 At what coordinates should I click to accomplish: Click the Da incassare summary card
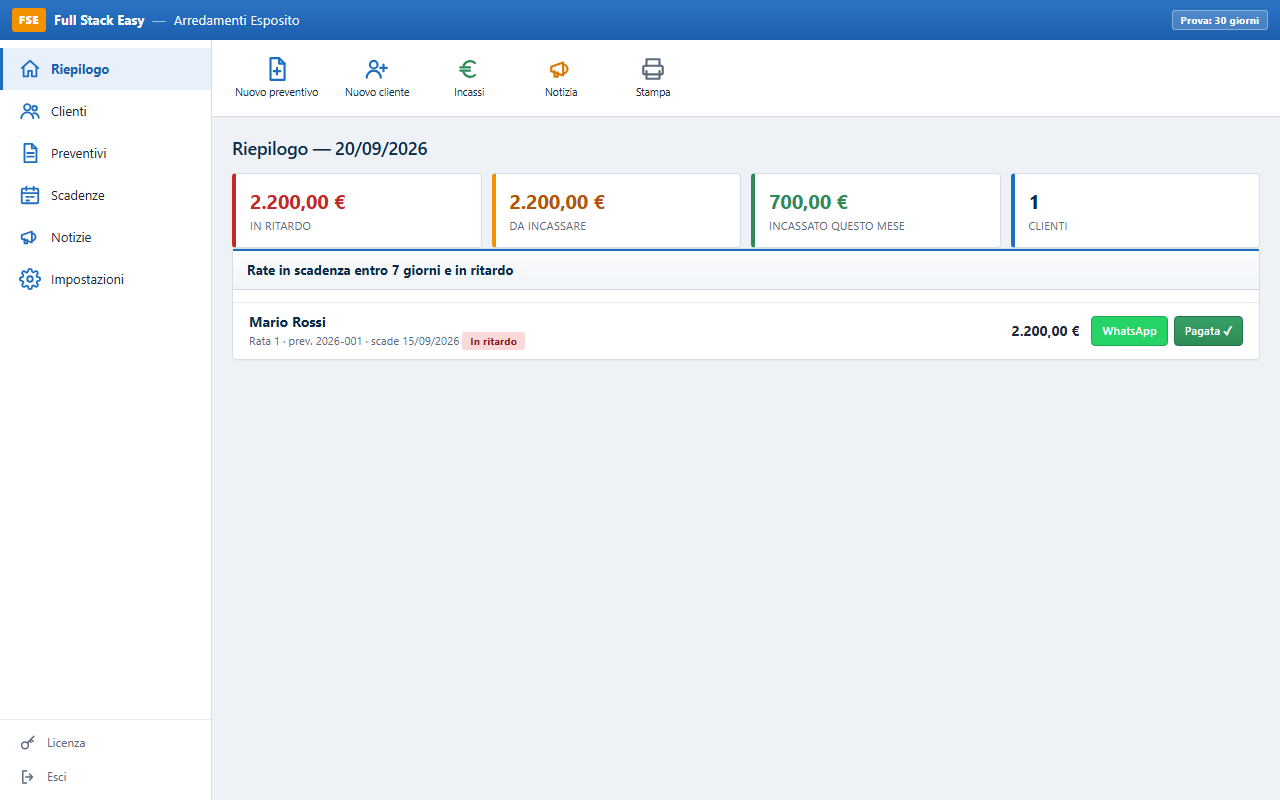616,210
